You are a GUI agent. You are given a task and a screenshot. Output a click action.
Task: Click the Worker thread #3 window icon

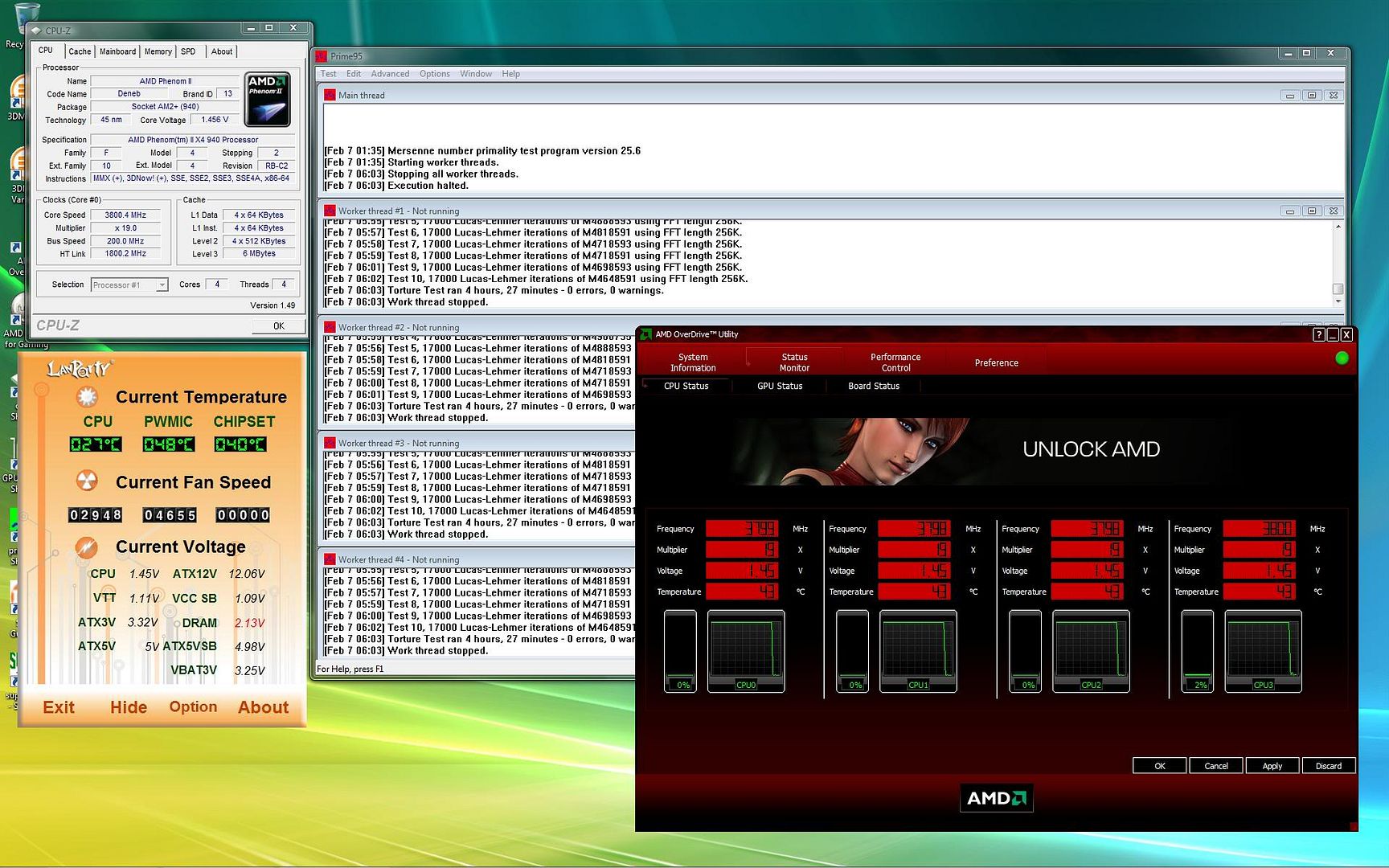330,443
